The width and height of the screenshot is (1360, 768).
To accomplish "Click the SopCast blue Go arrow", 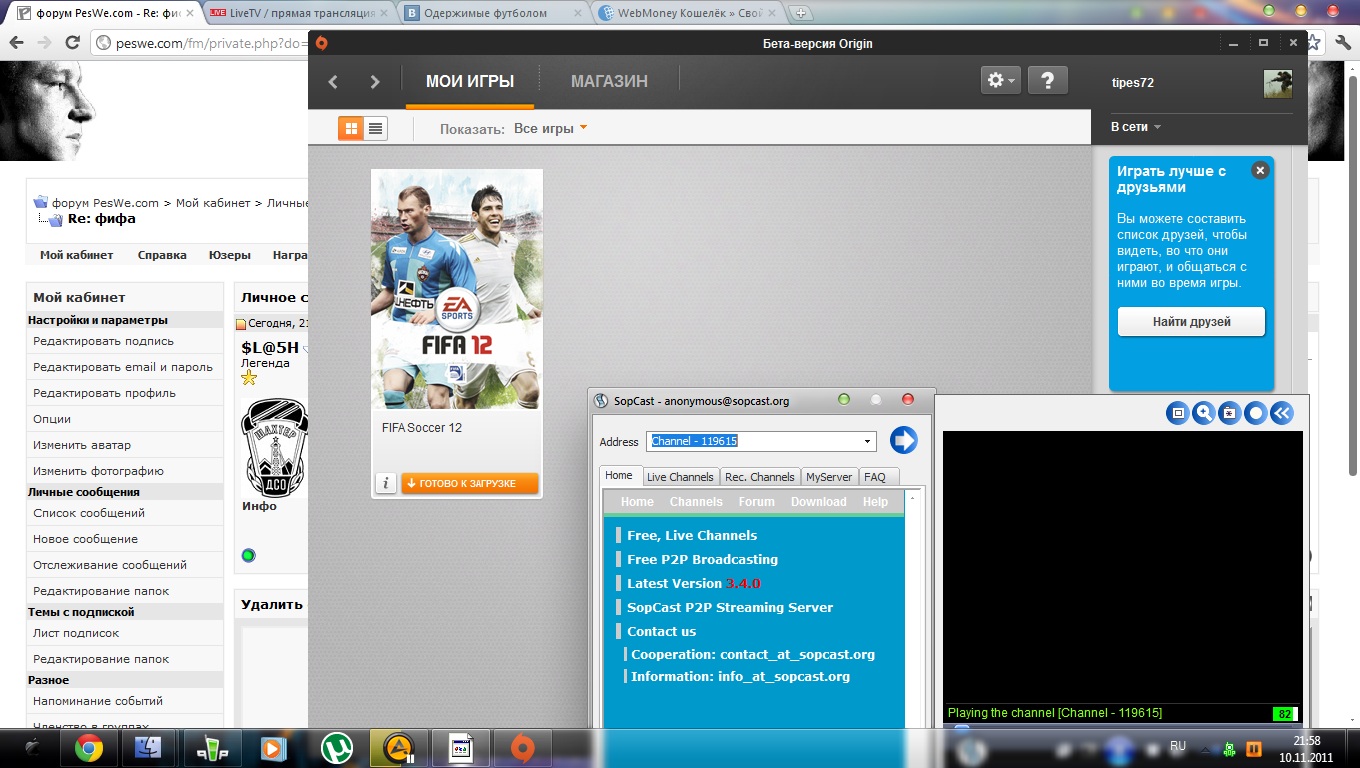I will pos(904,440).
